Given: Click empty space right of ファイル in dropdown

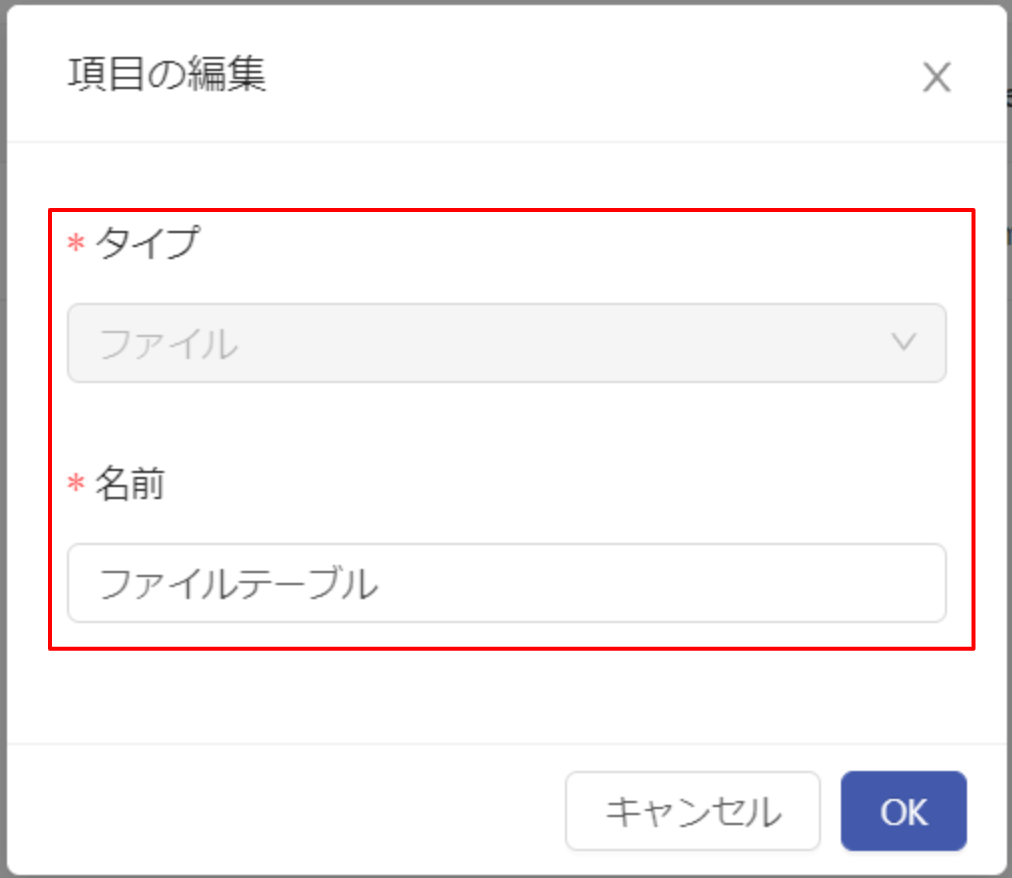Looking at the screenshot, I should coord(562,343).
